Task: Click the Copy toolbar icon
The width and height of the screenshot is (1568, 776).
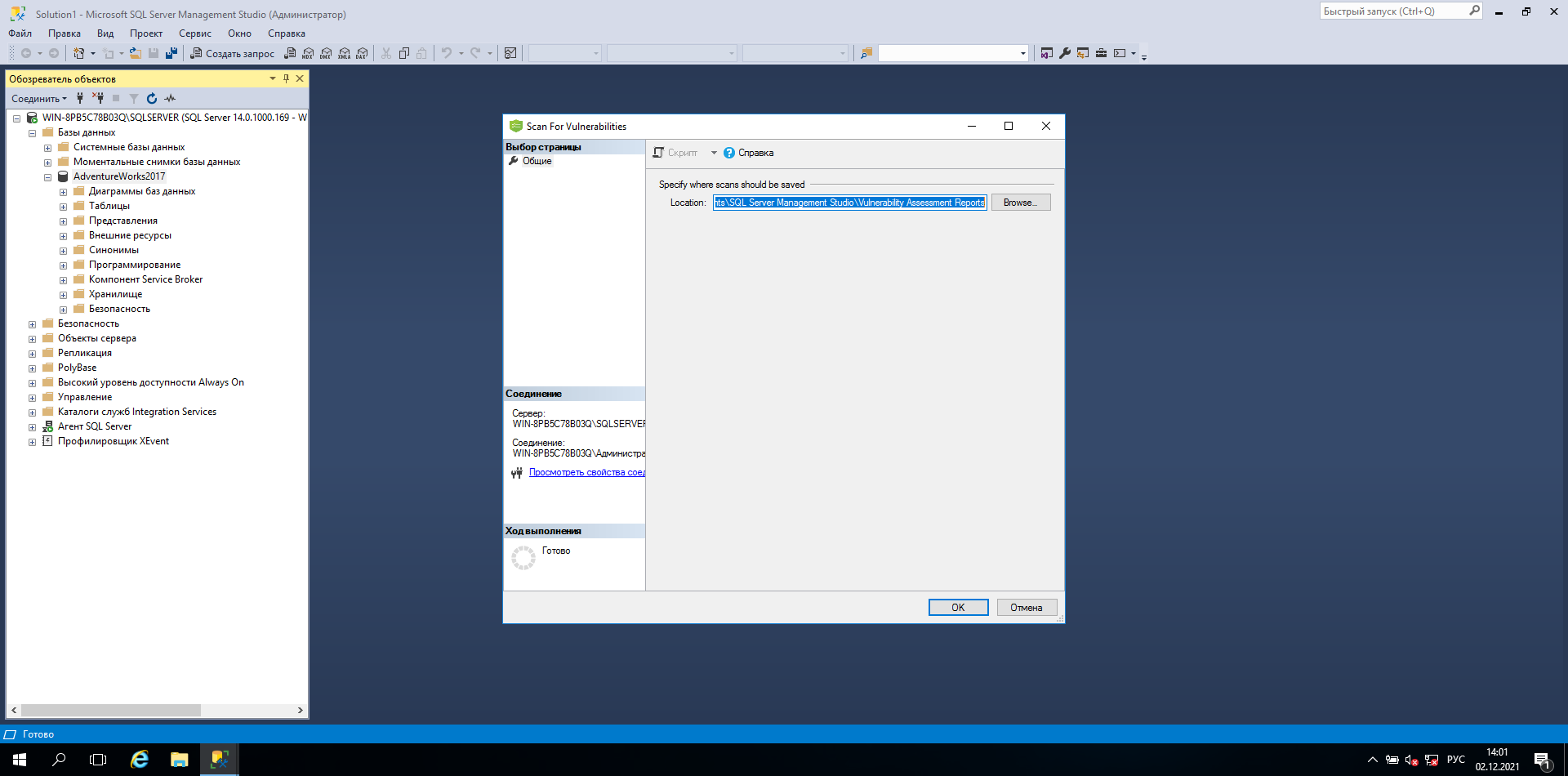Action: click(x=403, y=53)
